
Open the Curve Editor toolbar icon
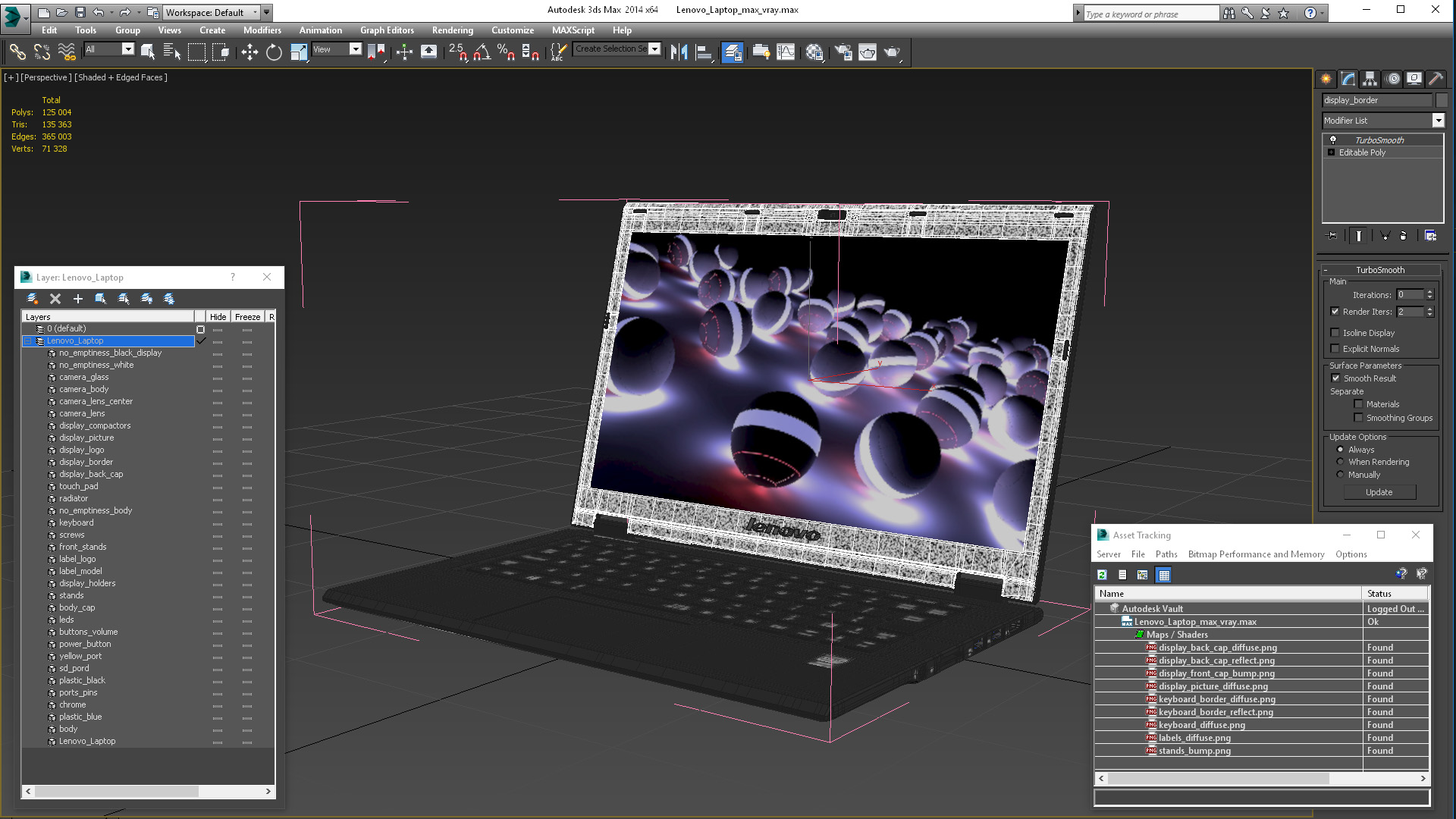click(x=786, y=52)
